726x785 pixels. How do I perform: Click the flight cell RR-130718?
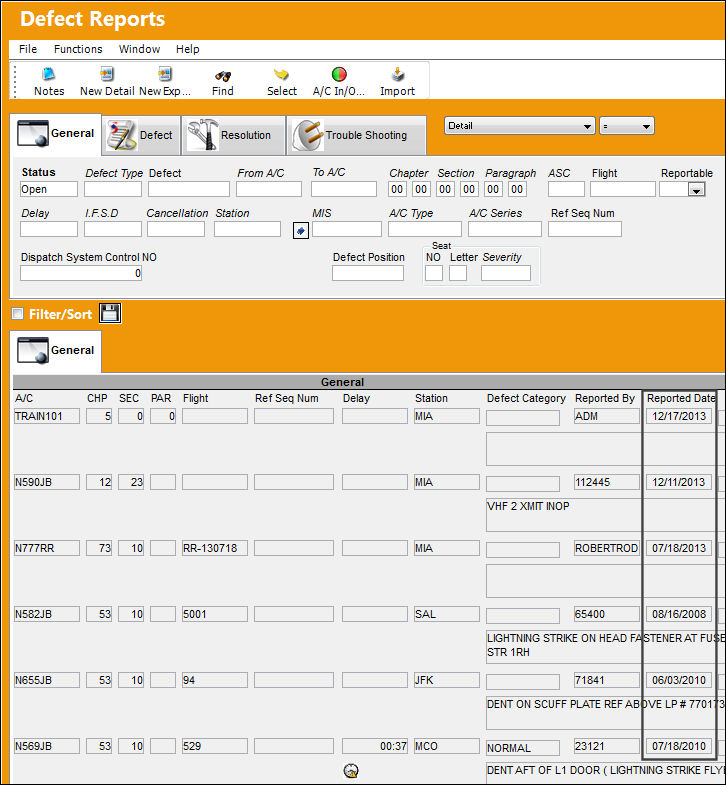coord(215,549)
